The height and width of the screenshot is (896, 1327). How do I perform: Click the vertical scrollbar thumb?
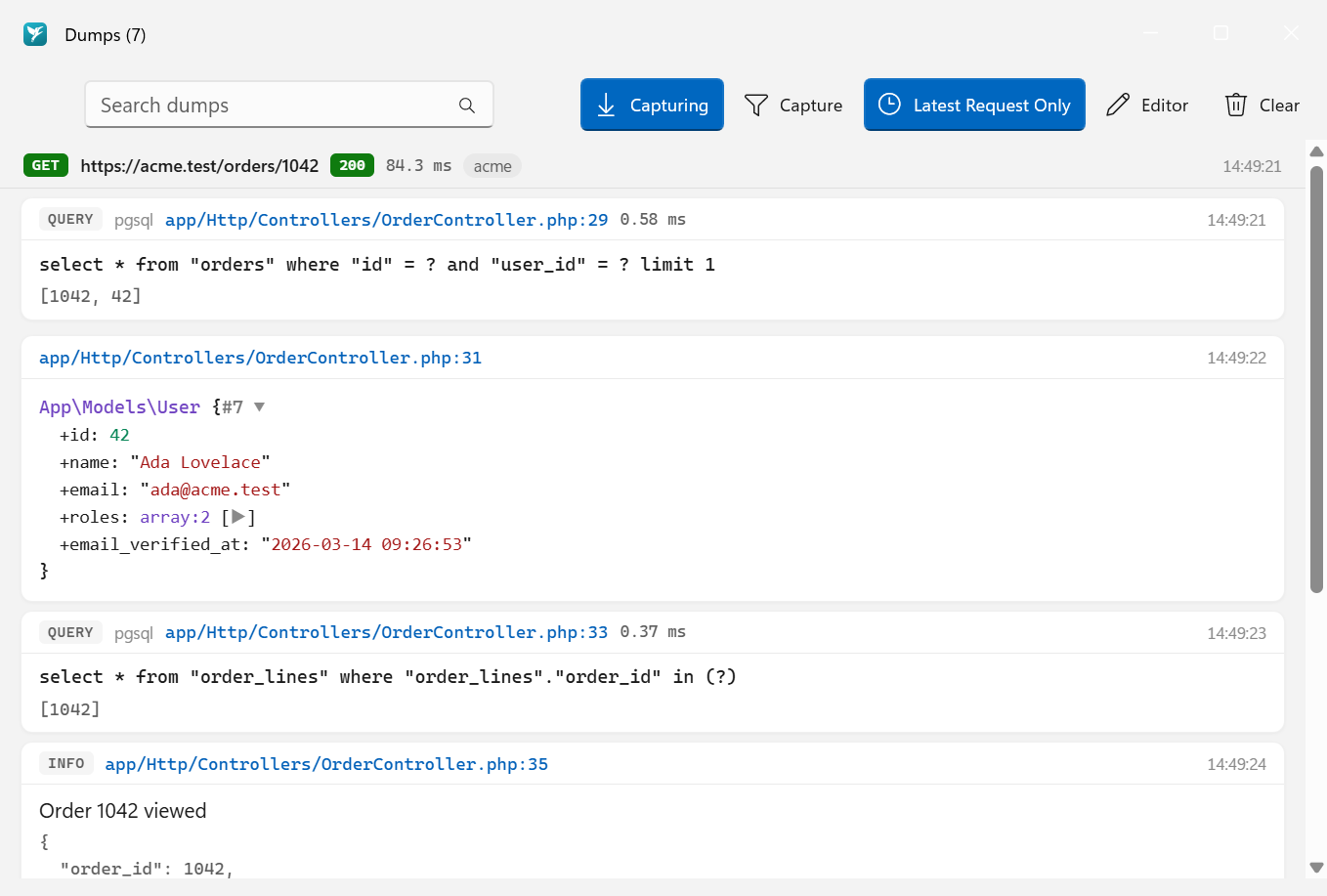1316,379
